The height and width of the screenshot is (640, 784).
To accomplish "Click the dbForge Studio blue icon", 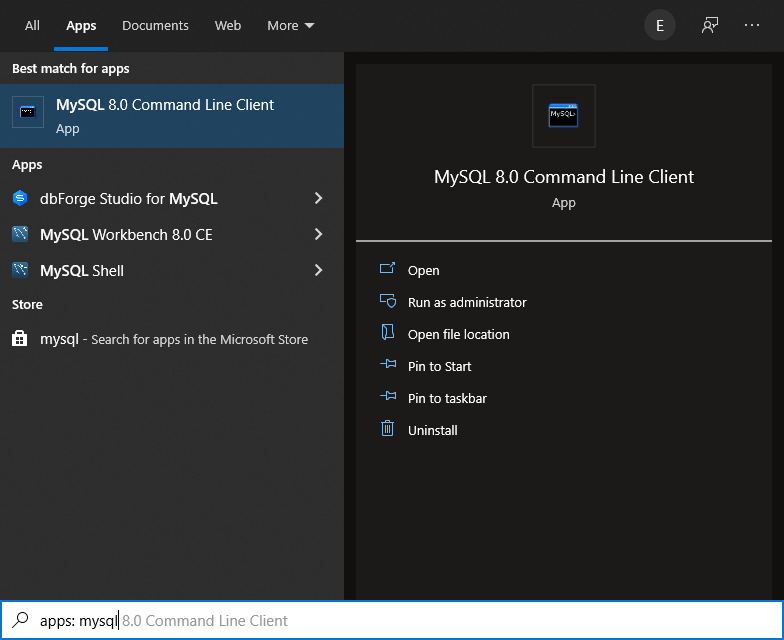I will point(20,198).
